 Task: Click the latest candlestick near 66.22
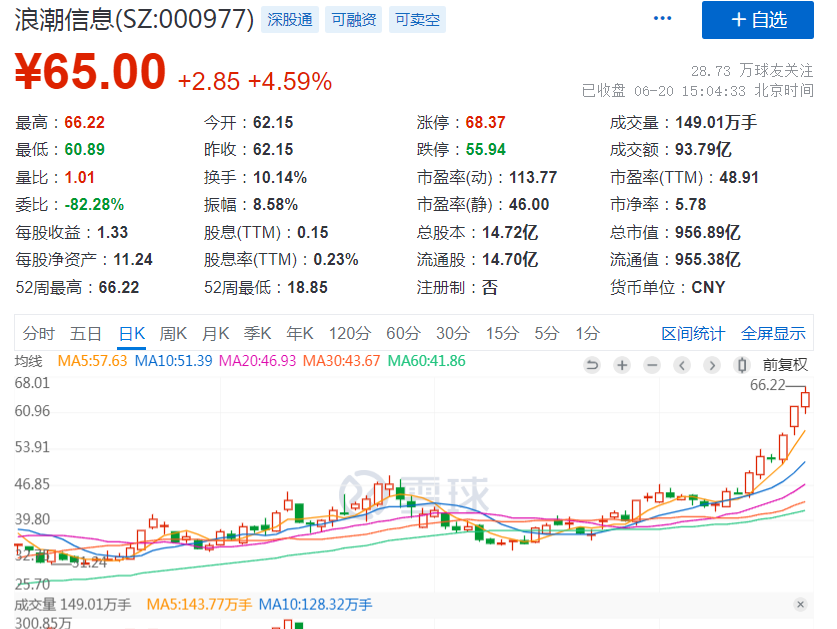pyautogui.click(x=806, y=400)
